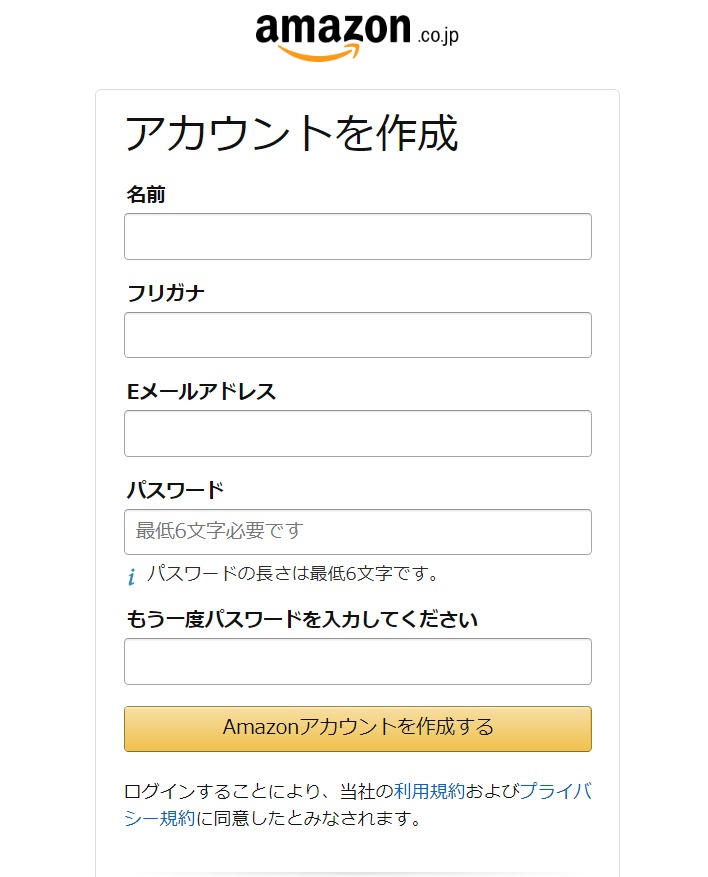
Task: Click the フリガナ field label
Action: point(165,293)
